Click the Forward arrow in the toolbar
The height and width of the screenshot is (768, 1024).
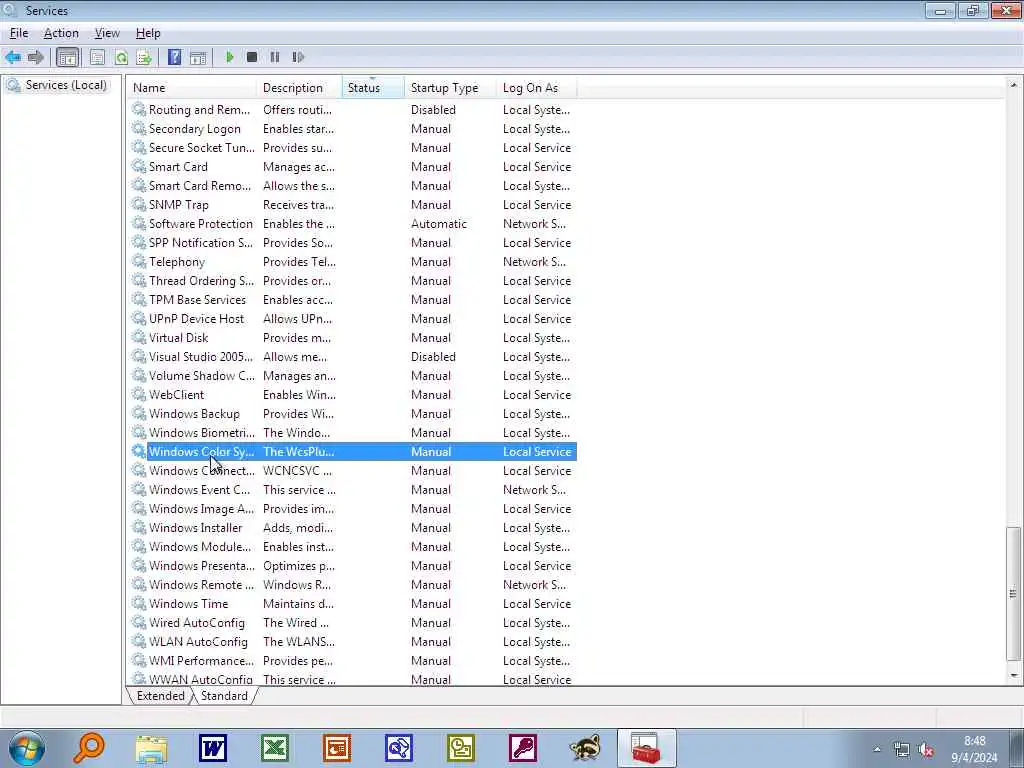(36, 57)
